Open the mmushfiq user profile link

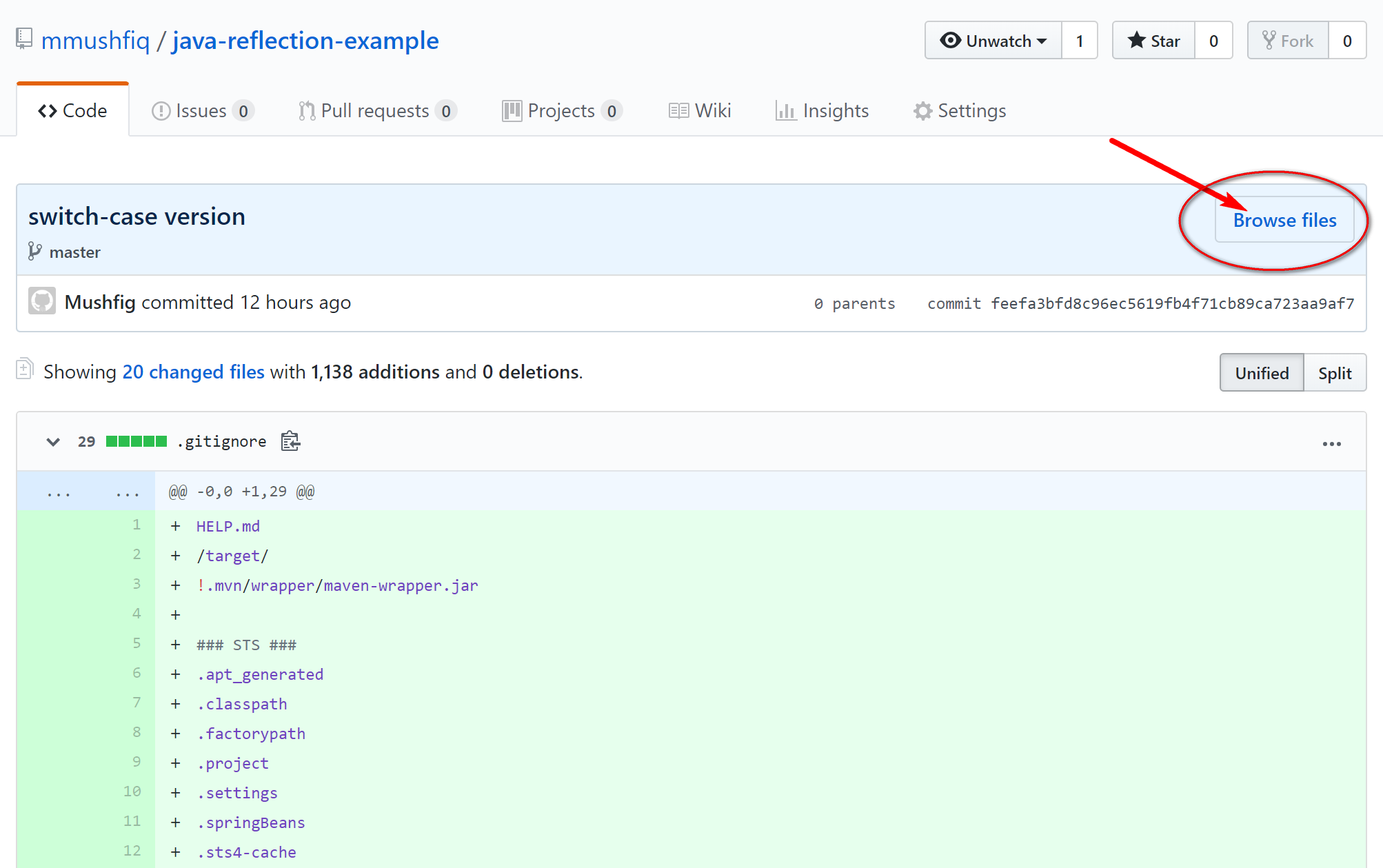tap(95, 41)
